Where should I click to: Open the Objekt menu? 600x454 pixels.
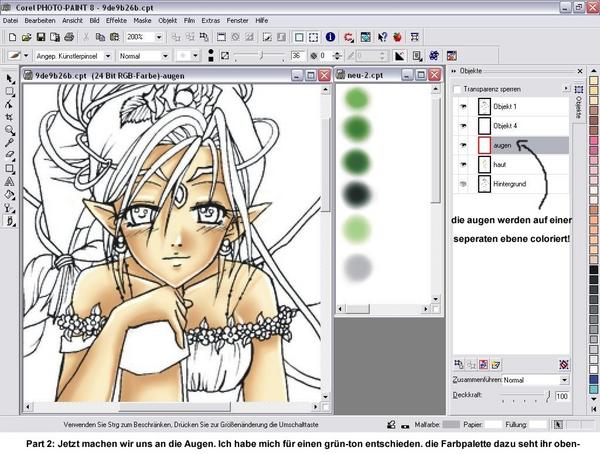tap(168, 21)
